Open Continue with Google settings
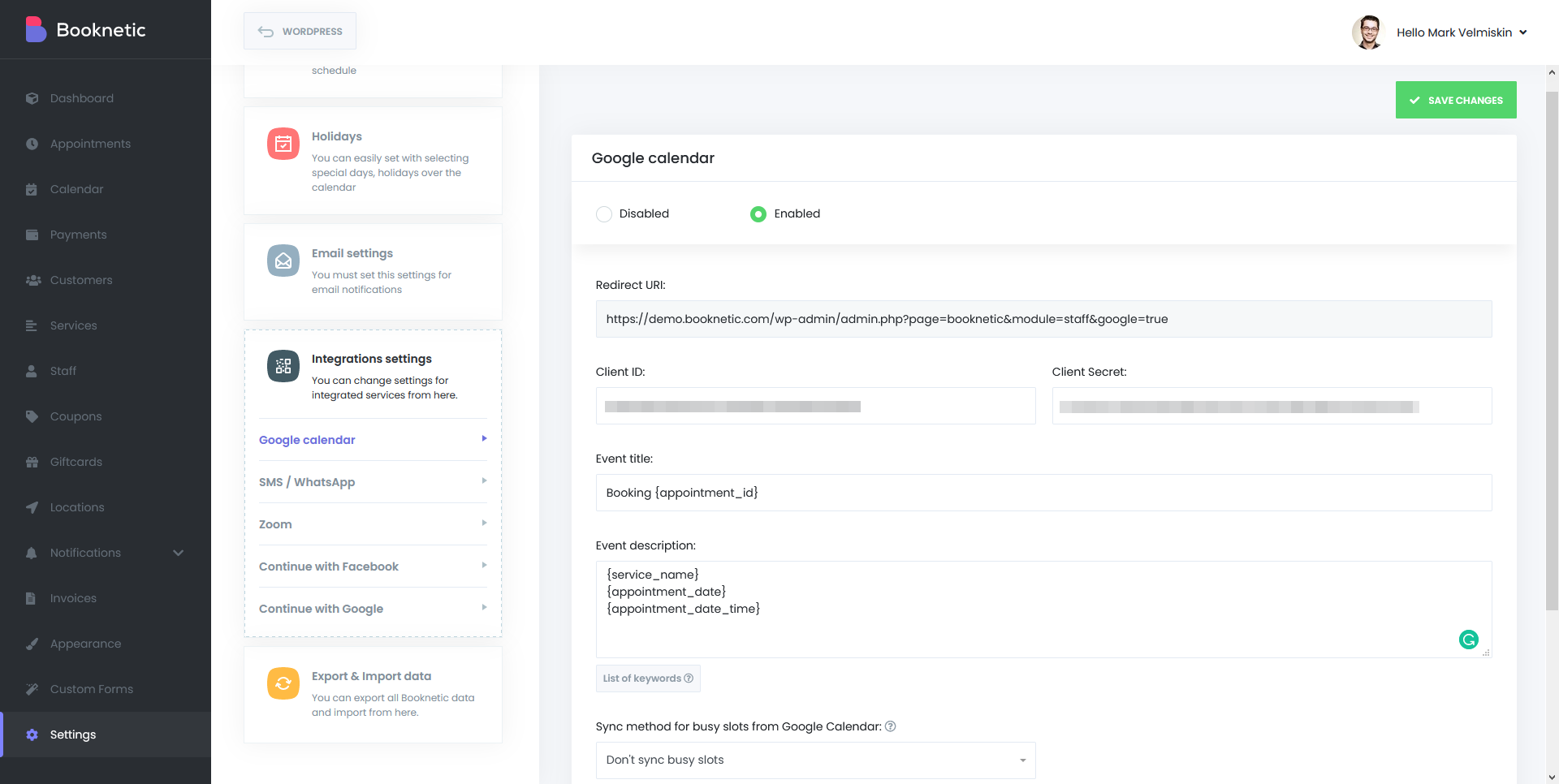Image resolution: width=1559 pixels, height=784 pixels. [373, 609]
